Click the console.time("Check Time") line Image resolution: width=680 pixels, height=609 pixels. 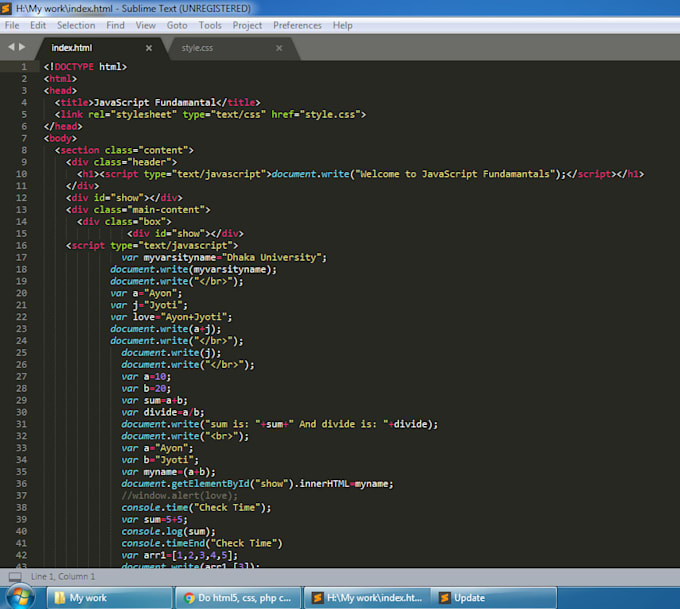pos(196,508)
